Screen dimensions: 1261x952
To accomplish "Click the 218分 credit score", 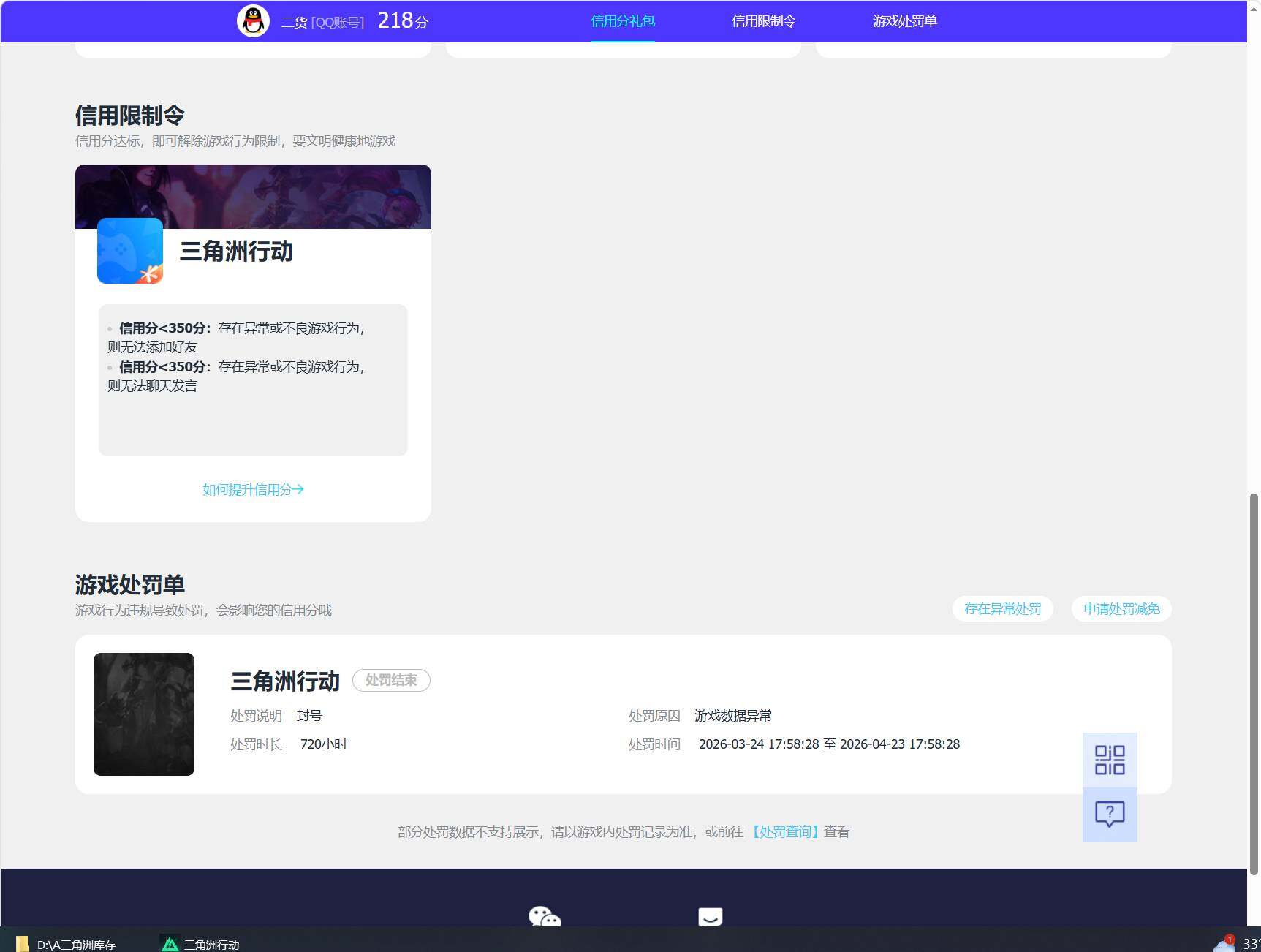I will (x=403, y=20).
